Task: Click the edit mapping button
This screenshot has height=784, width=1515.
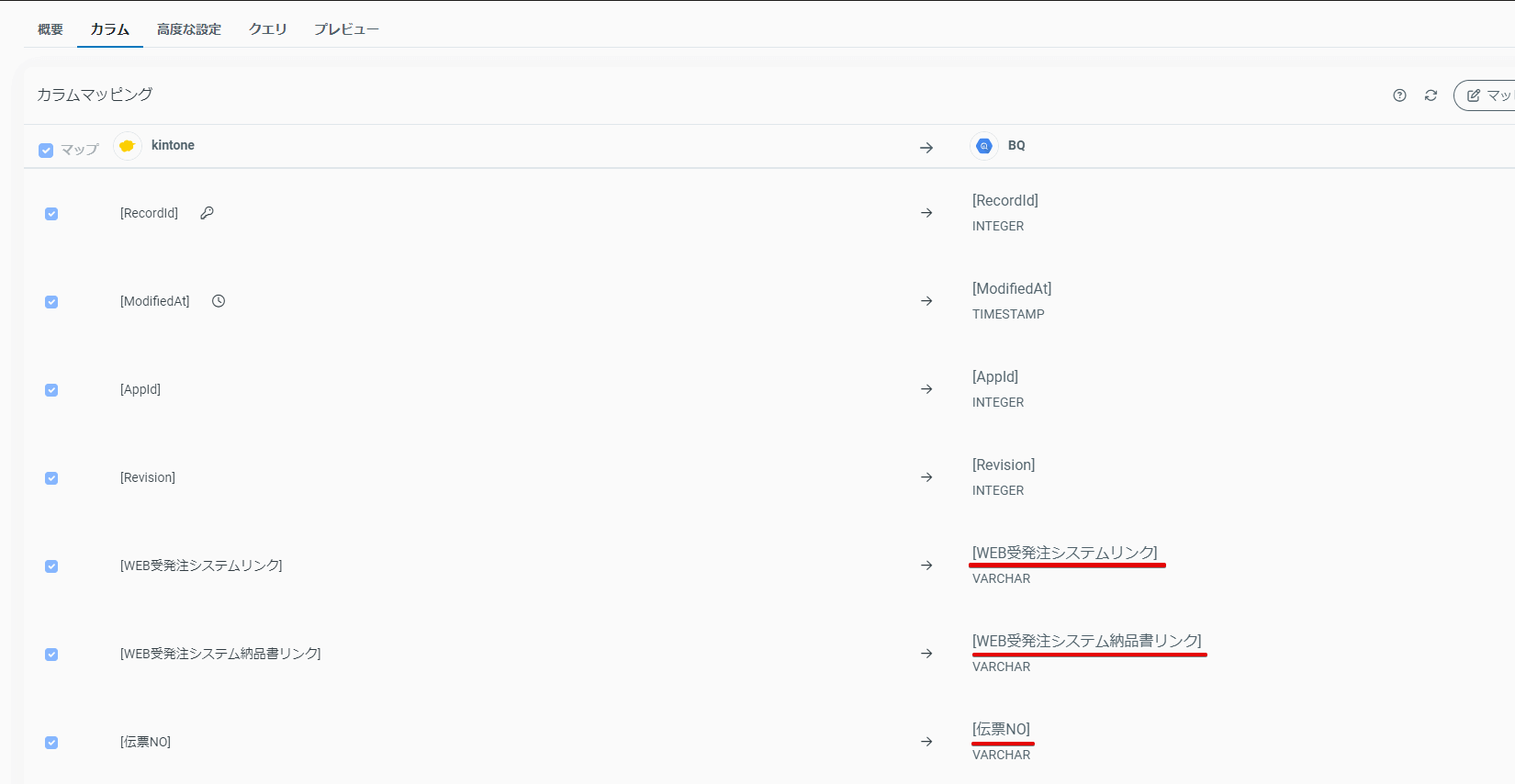Action: point(1485,95)
